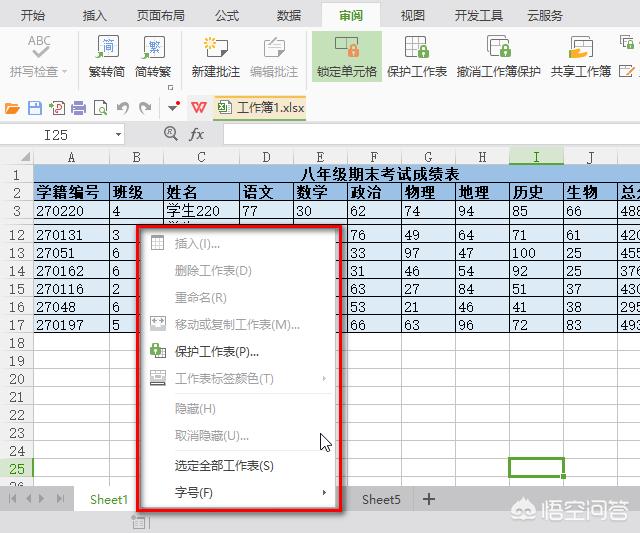Click the magnifier icon beside fx
This screenshot has height=533, width=640.
[171, 133]
